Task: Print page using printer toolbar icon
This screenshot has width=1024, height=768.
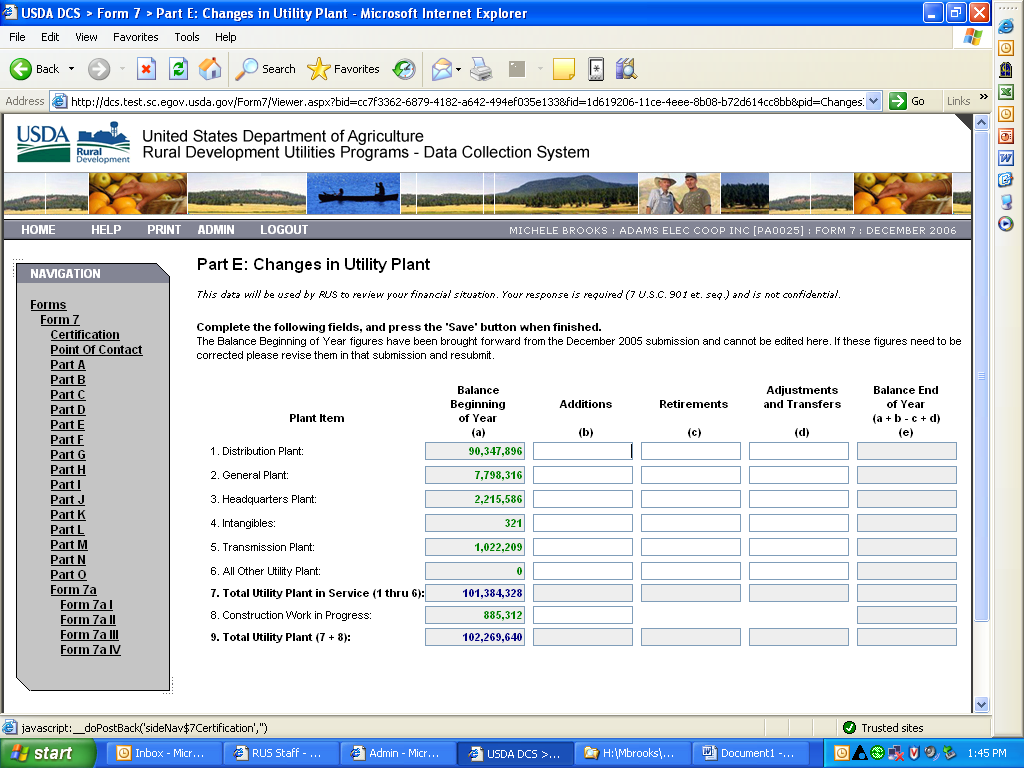Action: tap(481, 69)
